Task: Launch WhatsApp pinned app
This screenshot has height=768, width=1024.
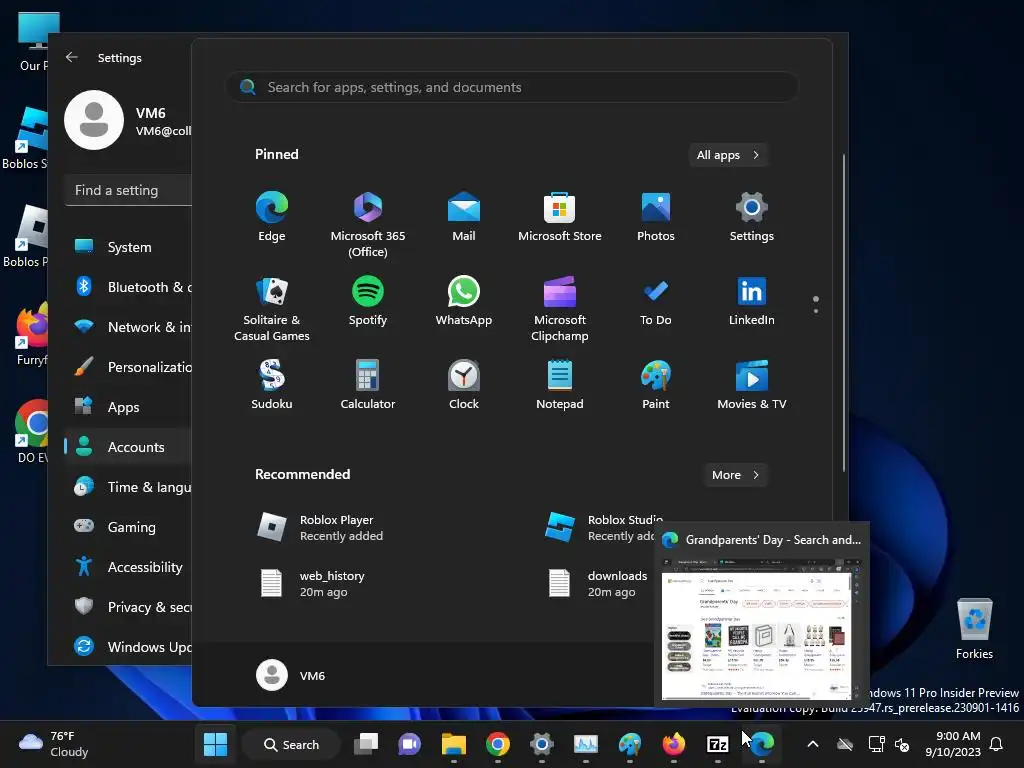Action: click(464, 301)
